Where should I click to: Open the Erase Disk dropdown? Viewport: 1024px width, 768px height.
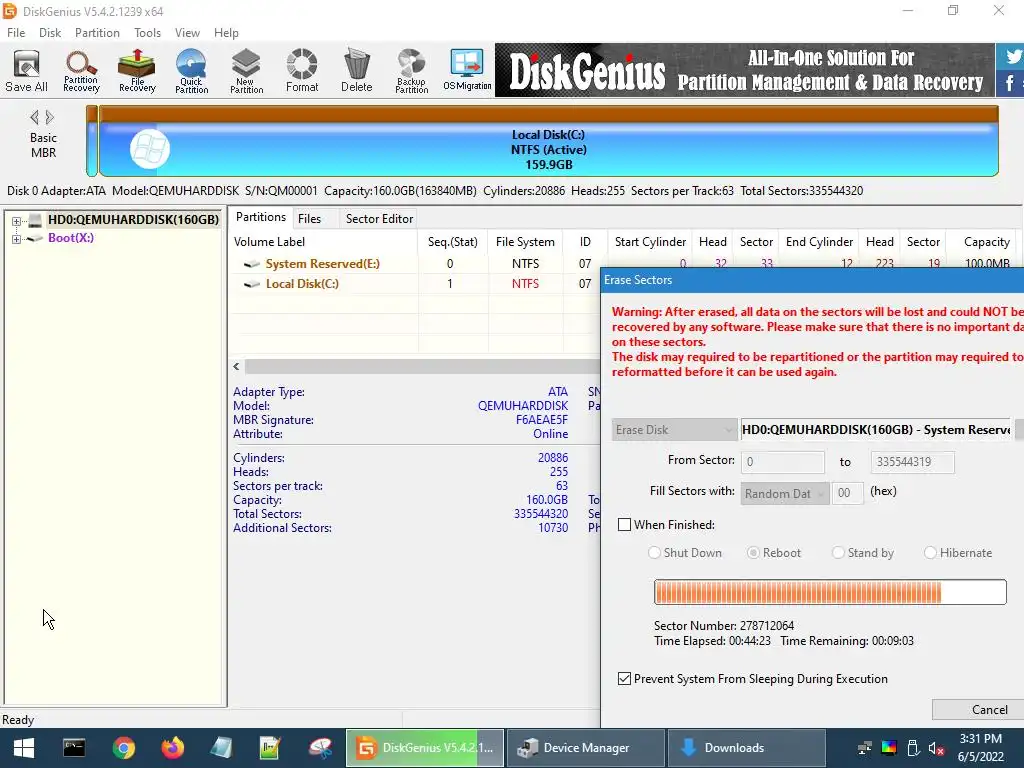pos(674,430)
